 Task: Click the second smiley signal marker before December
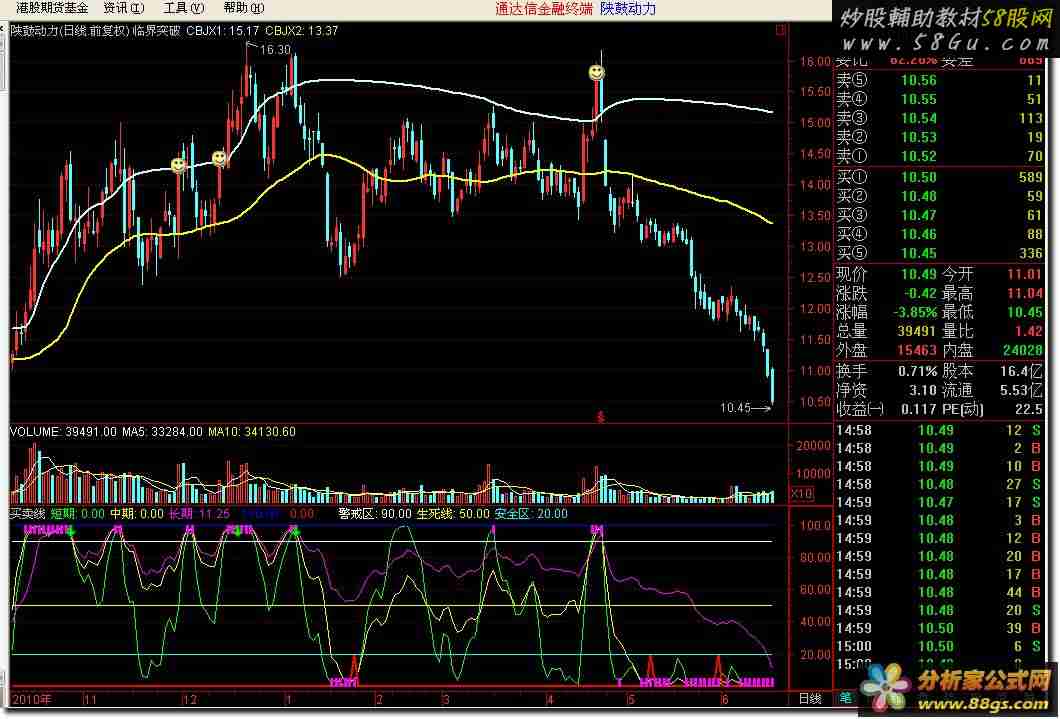pyautogui.click(x=219, y=159)
